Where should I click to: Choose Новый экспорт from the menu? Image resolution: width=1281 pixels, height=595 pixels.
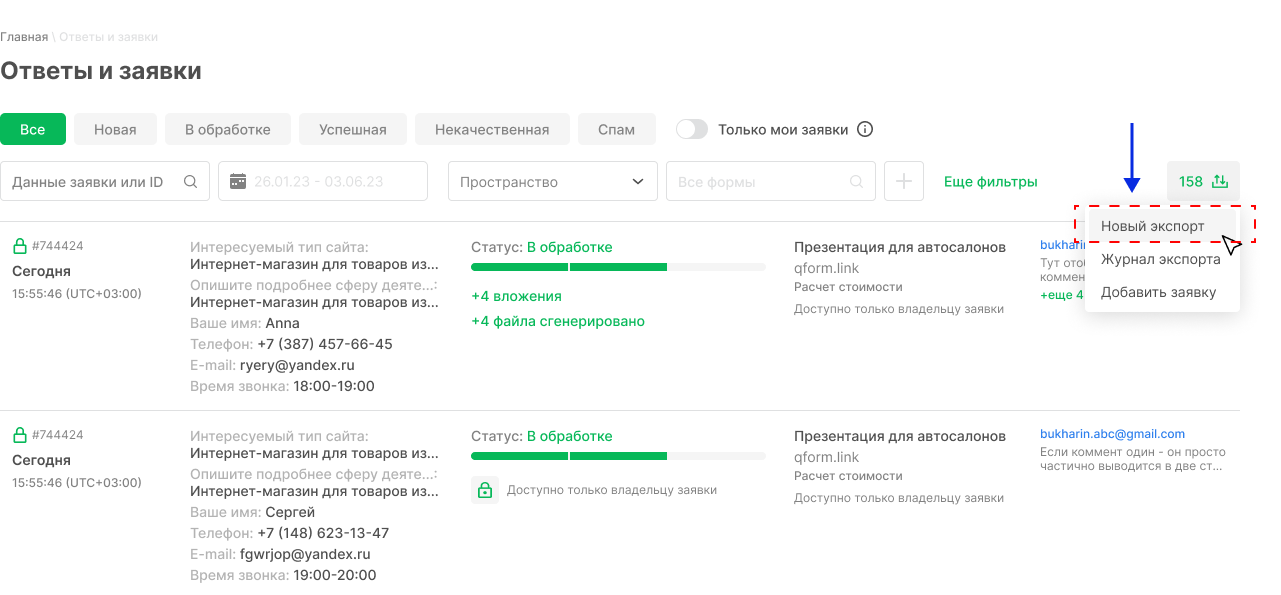coord(1153,226)
